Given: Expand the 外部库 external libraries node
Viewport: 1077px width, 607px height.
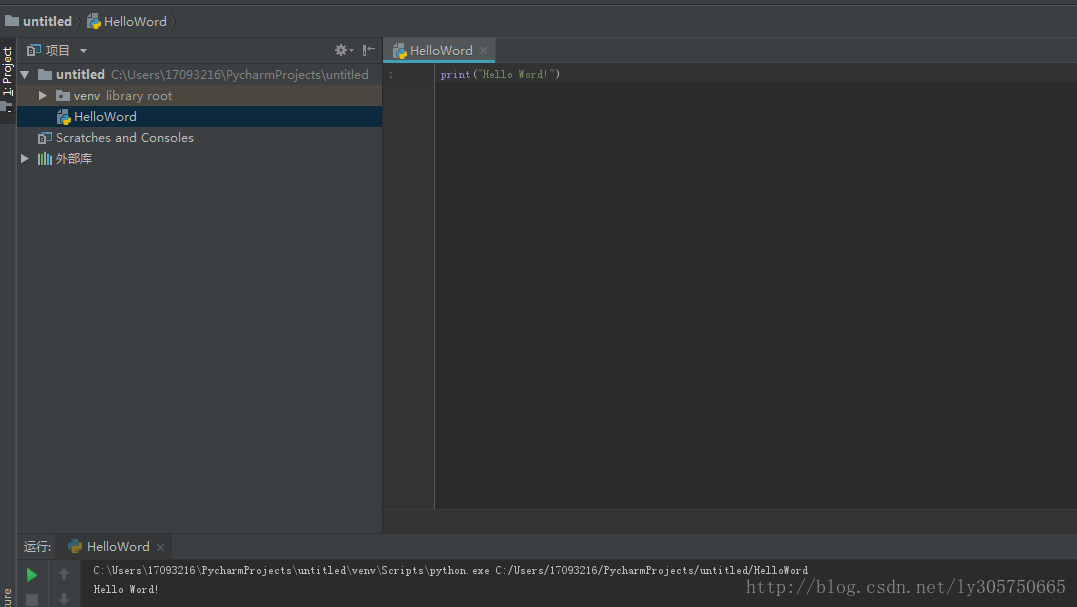Looking at the screenshot, I should tap(25, 159).
